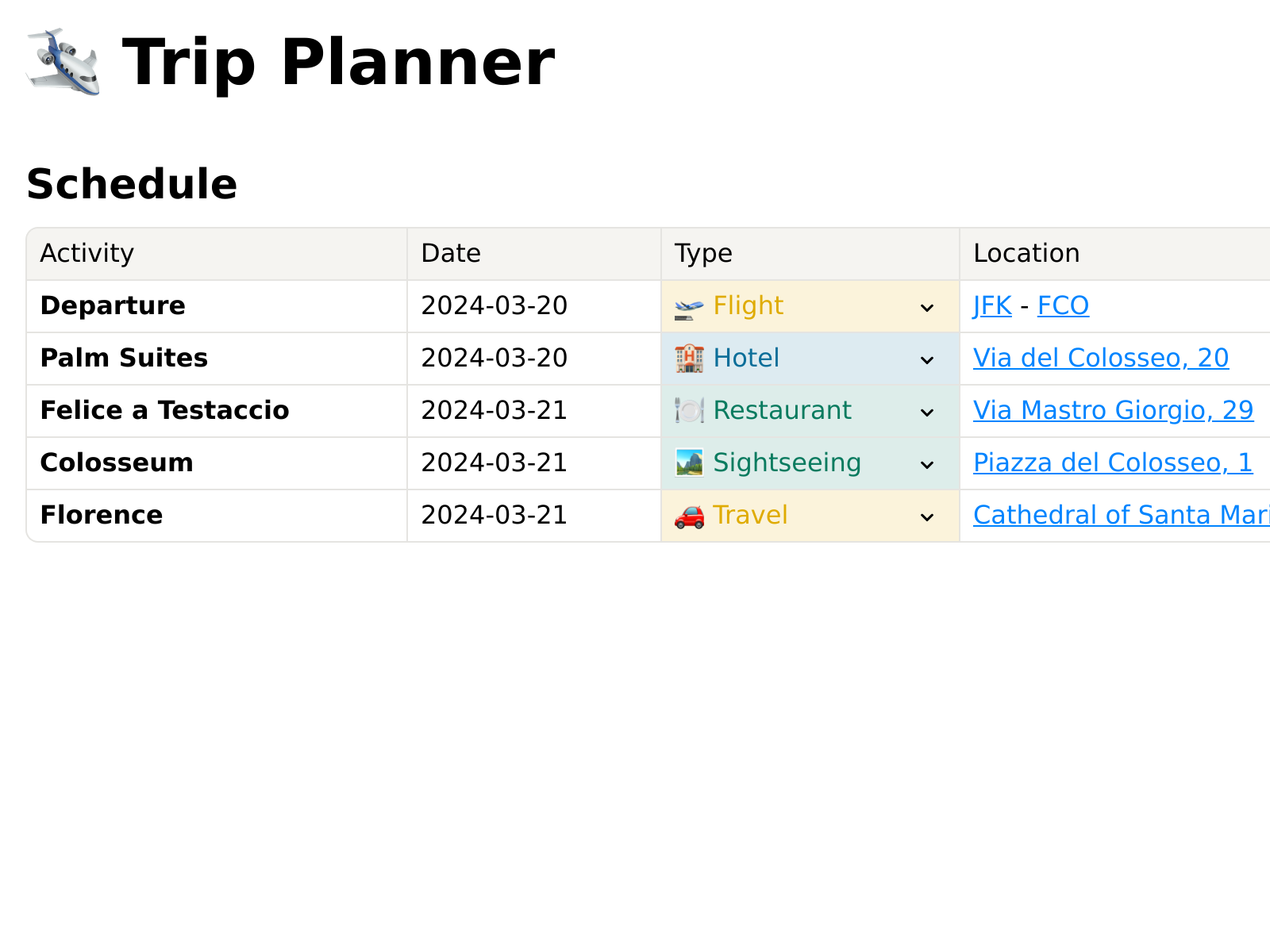Open the Restaurant type dropdown chevron
The image size is (1270, 952).
[926, 413]
